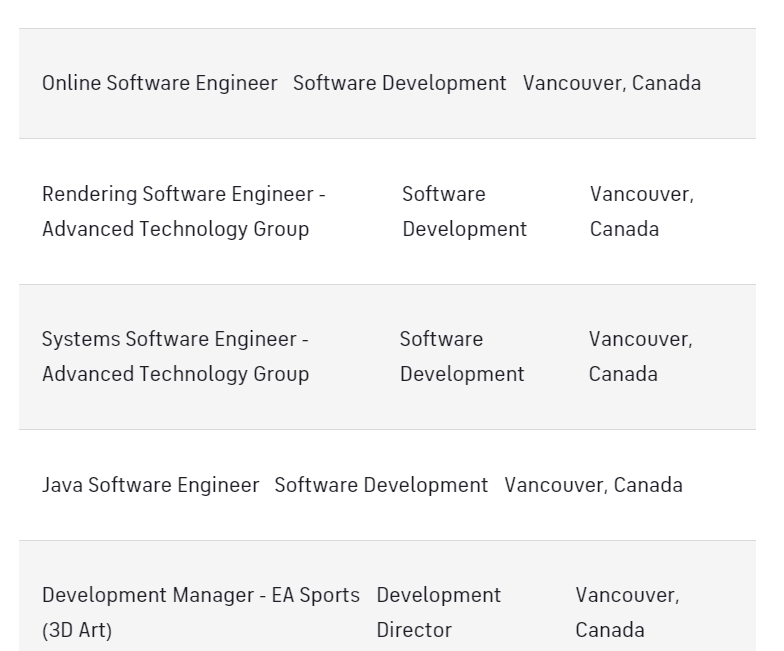784x651 pixels.
Task: Select the Development Manager table row
Action: pyautogui.click(x=388, y=596)
